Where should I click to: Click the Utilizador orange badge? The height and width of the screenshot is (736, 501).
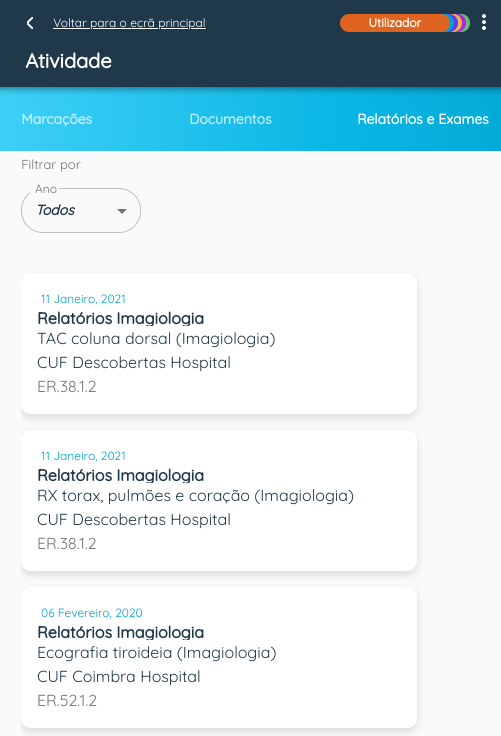click(394, 23)
